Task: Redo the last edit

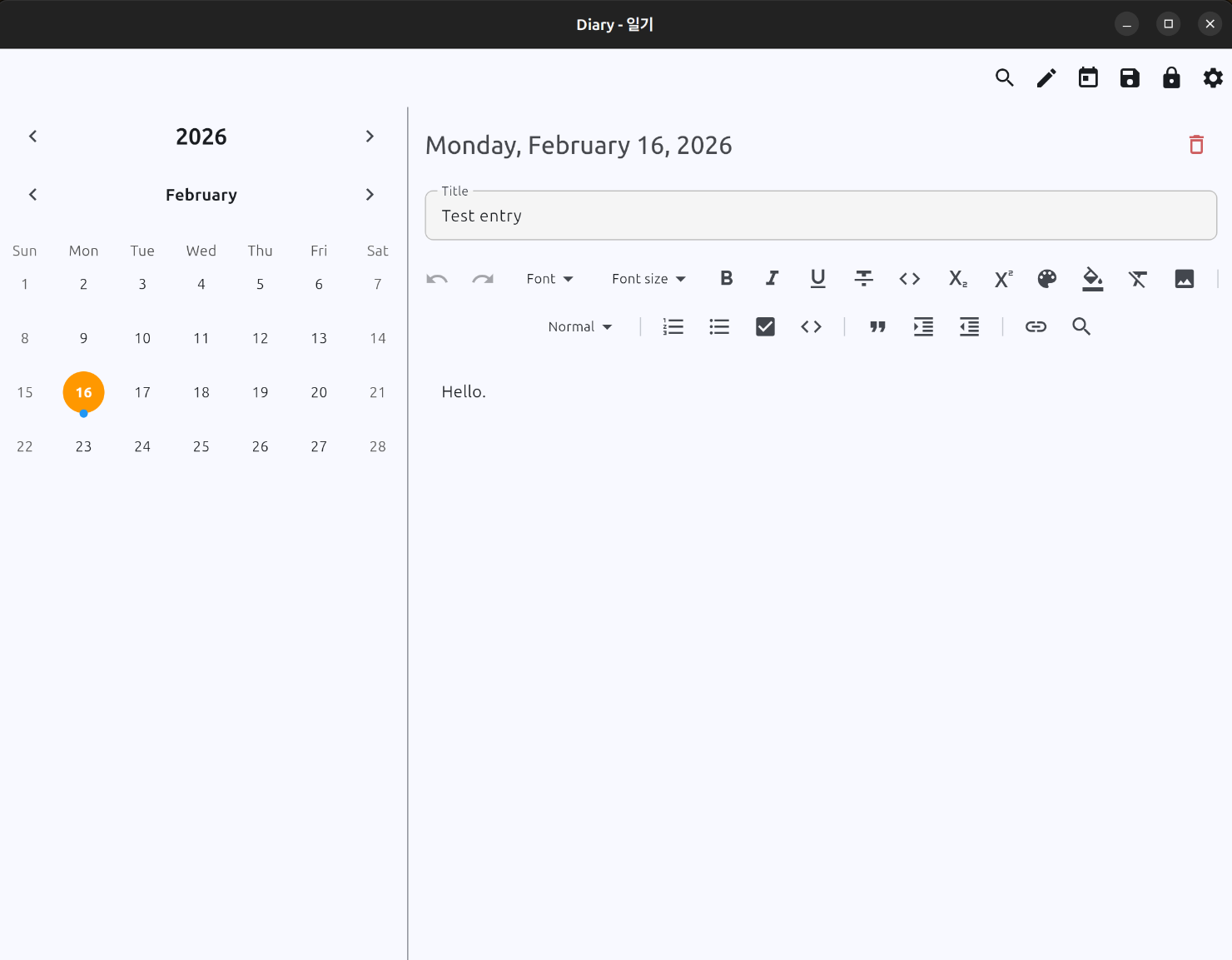Action: coord(483,279)
